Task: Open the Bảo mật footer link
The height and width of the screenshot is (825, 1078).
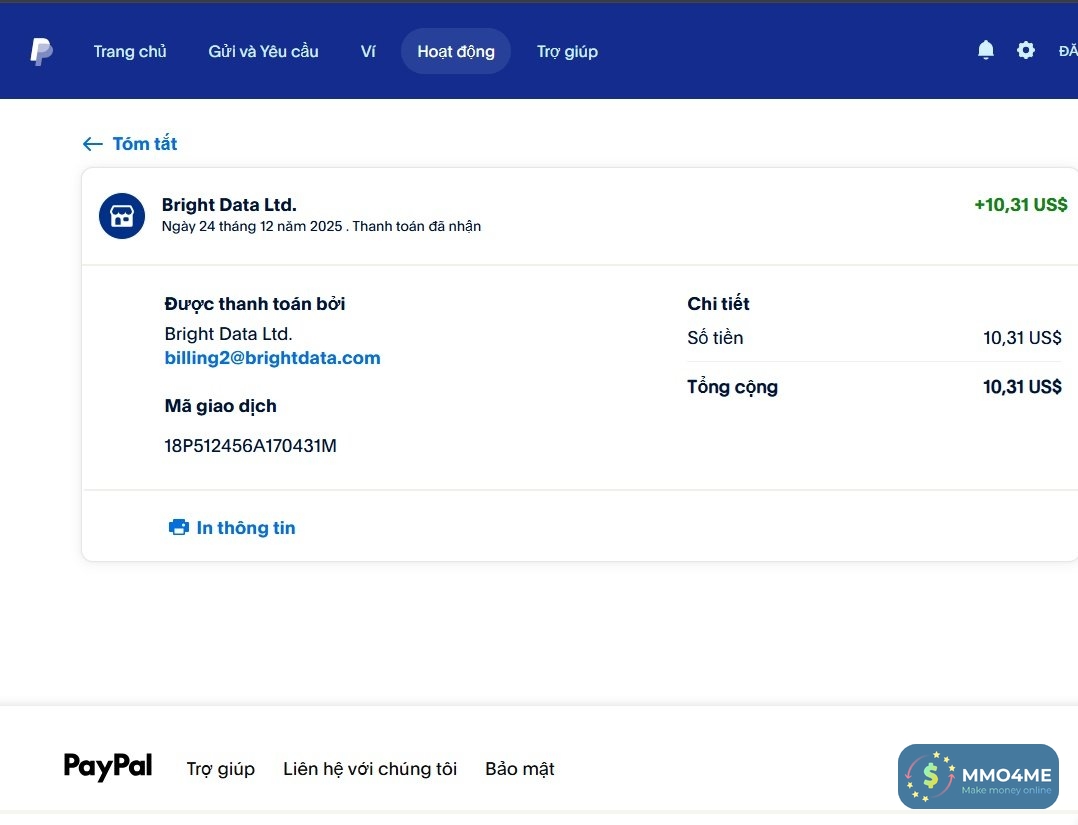Action: click(520, 769)
